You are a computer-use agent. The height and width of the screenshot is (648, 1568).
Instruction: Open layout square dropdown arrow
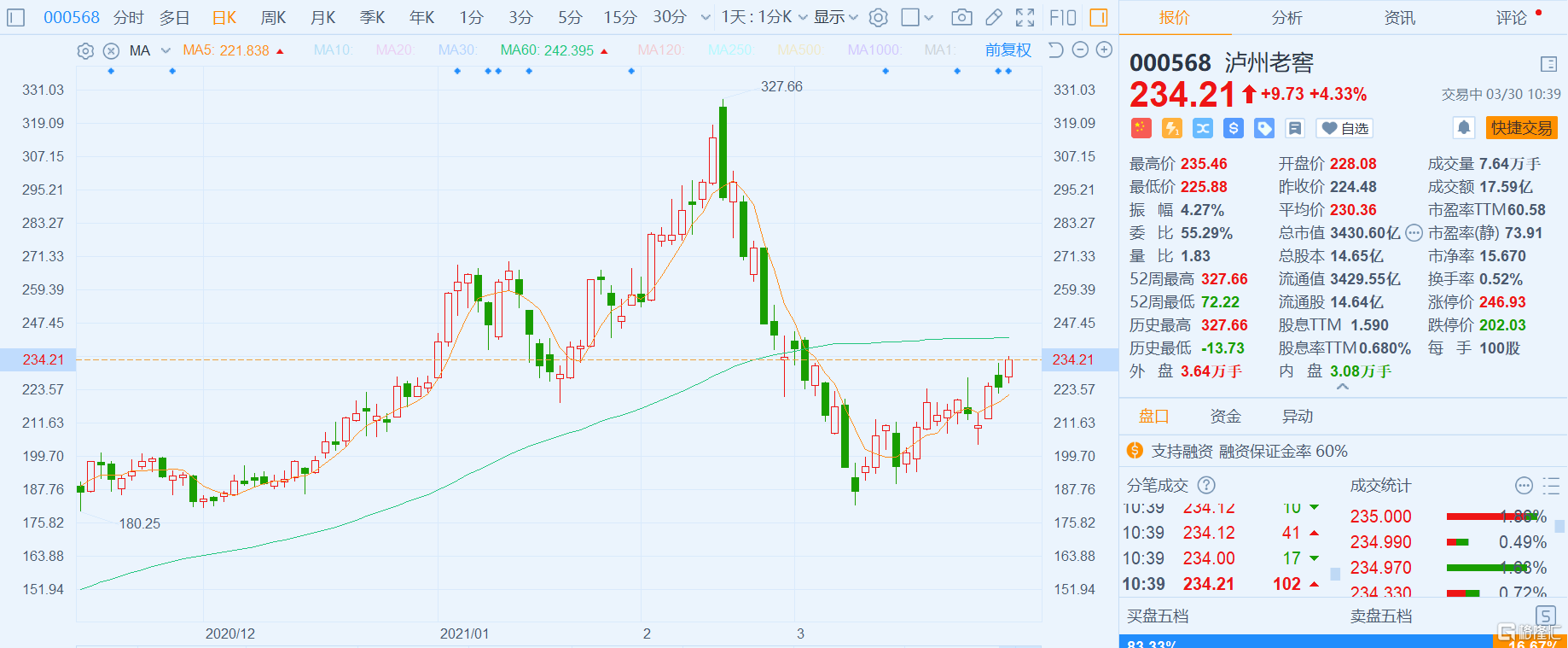pyautogui.click(x=929, y=17)
